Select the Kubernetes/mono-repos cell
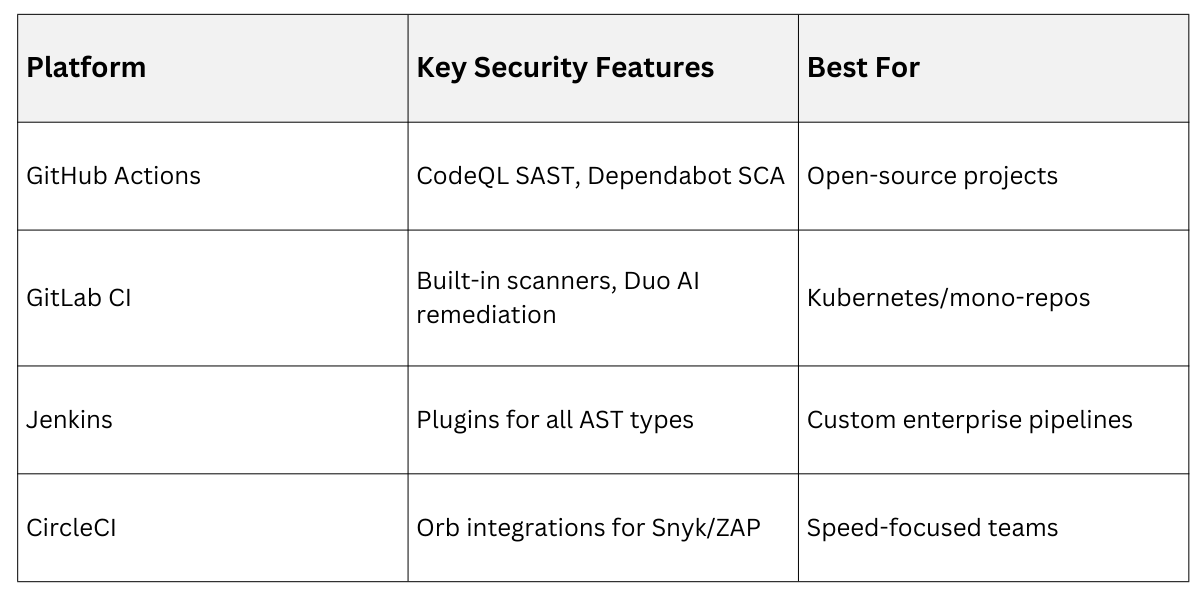Image resolution: width=1200 pixels, height=600 pixels. 948,298
